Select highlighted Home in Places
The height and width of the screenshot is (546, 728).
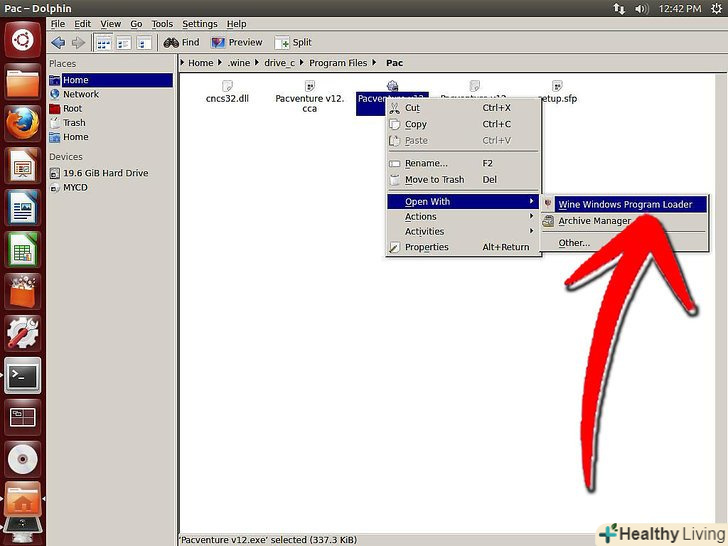[x=110, y=80]
